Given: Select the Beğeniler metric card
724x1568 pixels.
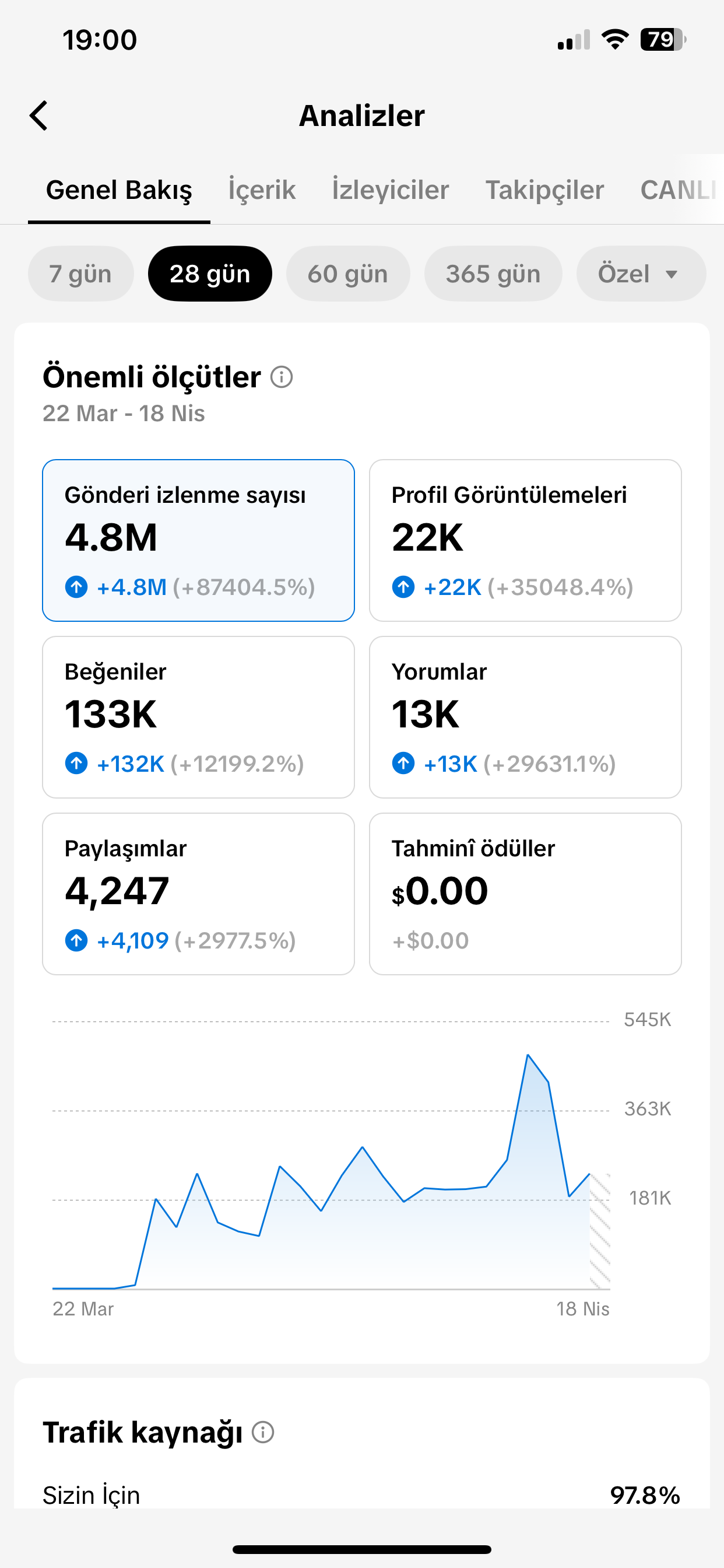Looking at the screenshot, I should [198, 717].
